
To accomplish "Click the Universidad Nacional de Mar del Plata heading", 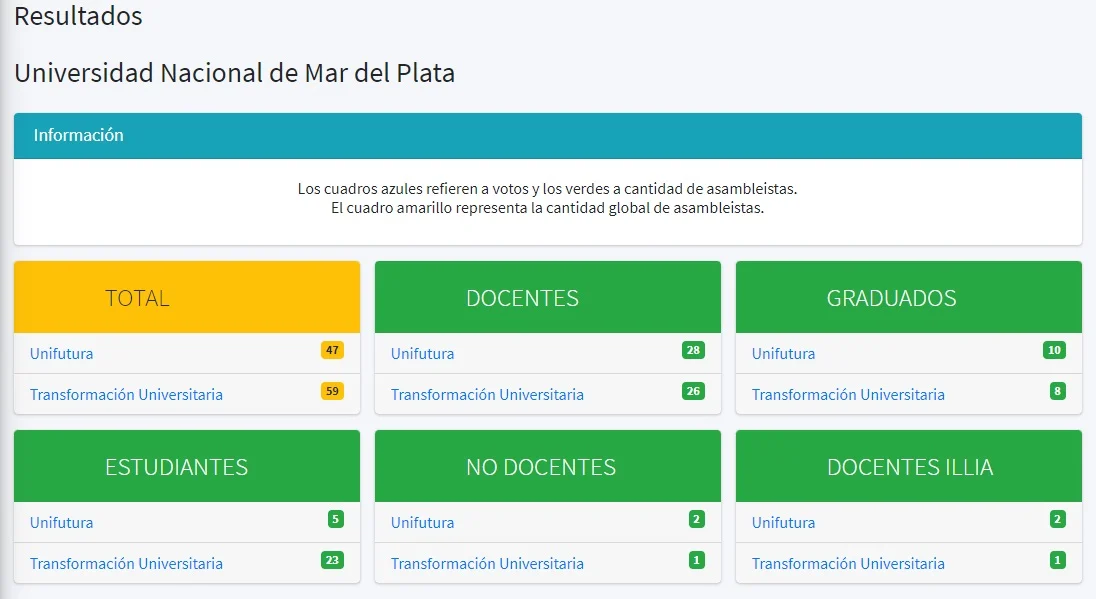I will (235, 73).
